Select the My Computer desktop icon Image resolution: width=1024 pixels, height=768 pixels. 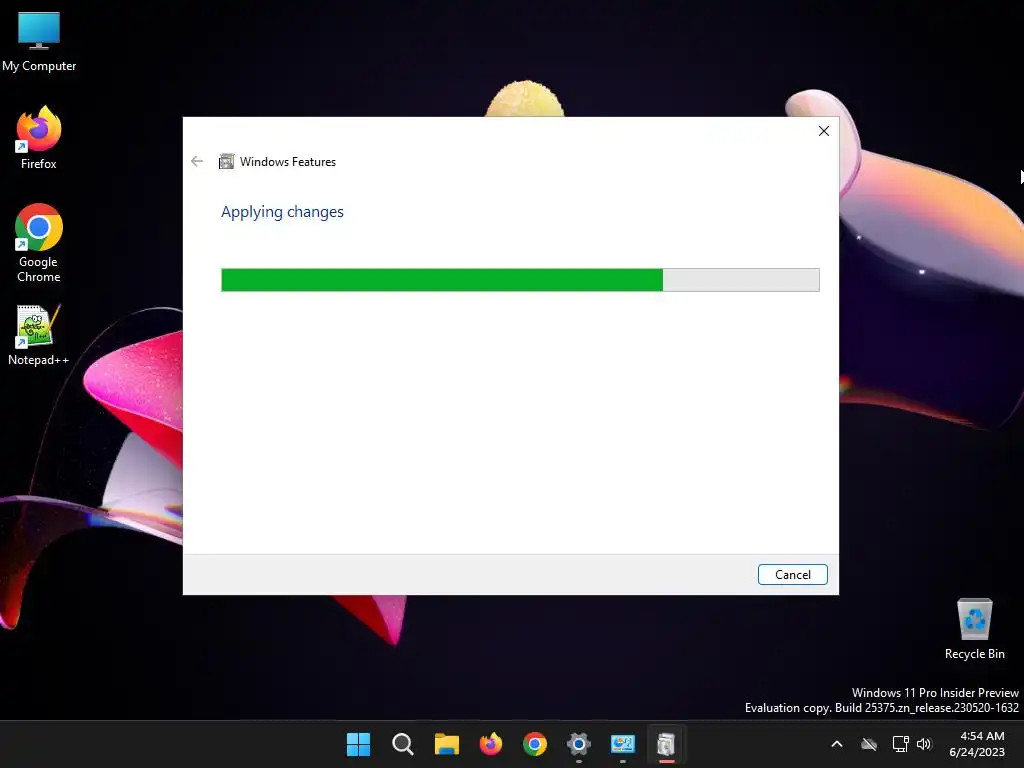click(39, 42)
